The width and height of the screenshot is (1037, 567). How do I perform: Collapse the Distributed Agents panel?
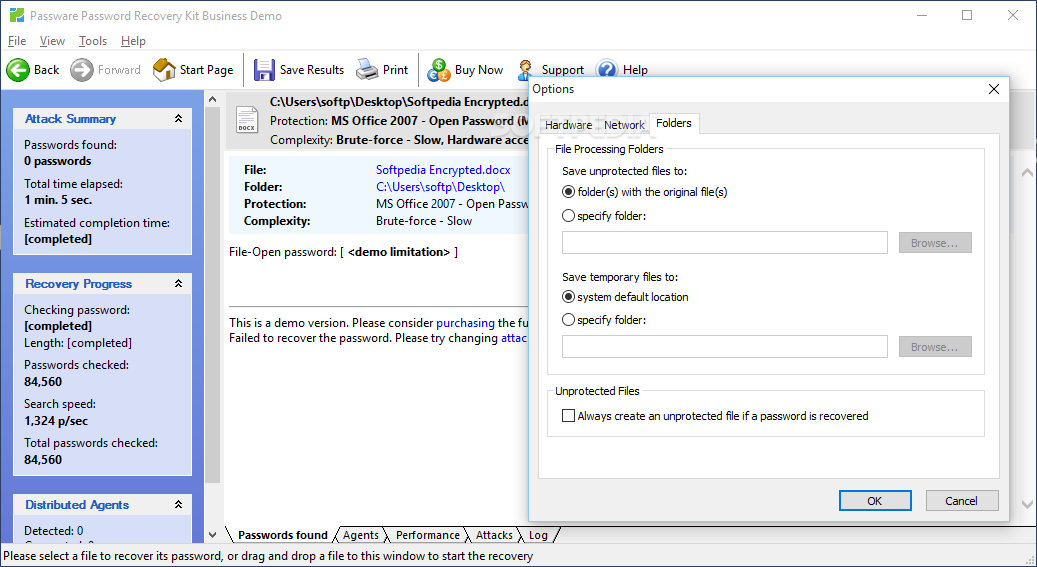click(178, 504)
